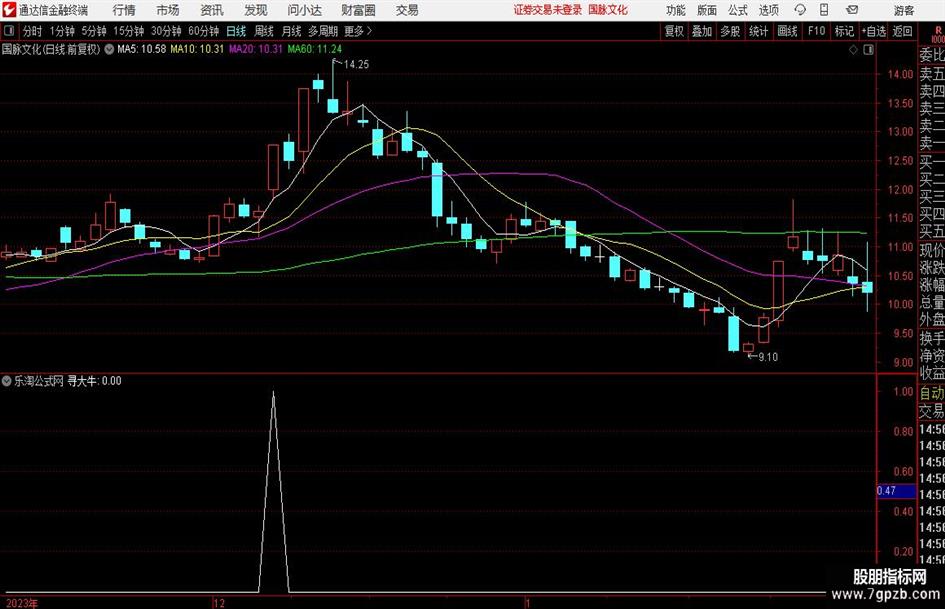
Task: Click the 14.00 price axis label
Action: (x=900, y=74)
